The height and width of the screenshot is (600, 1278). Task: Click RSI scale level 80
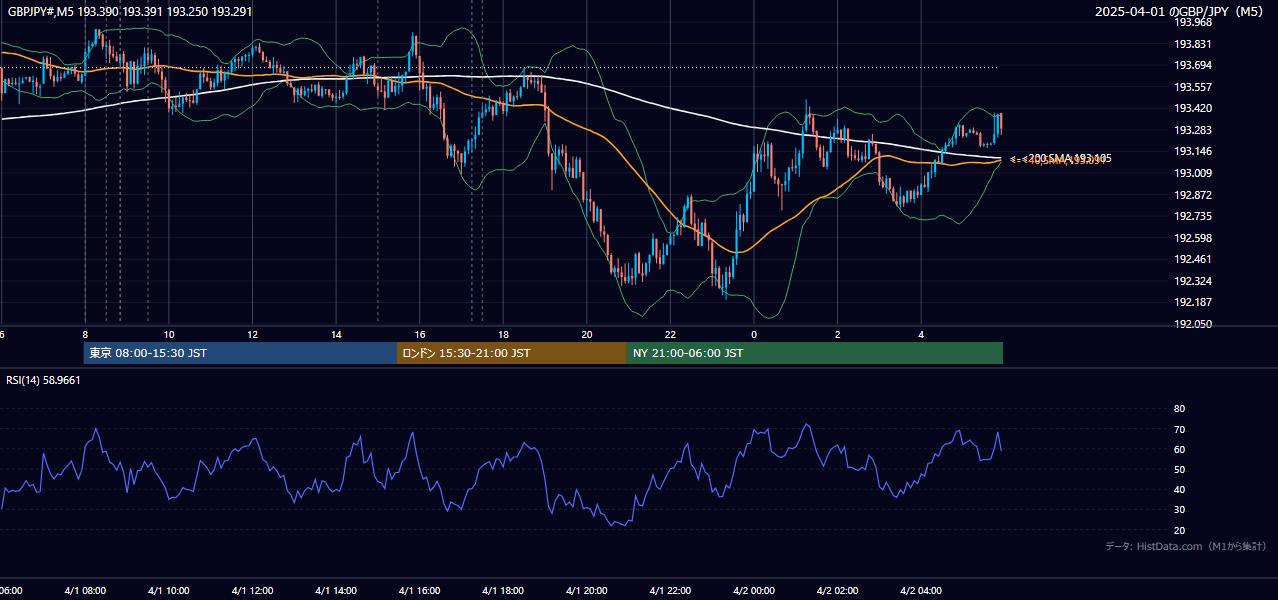pyautogui.click(x=1179, y=409)
